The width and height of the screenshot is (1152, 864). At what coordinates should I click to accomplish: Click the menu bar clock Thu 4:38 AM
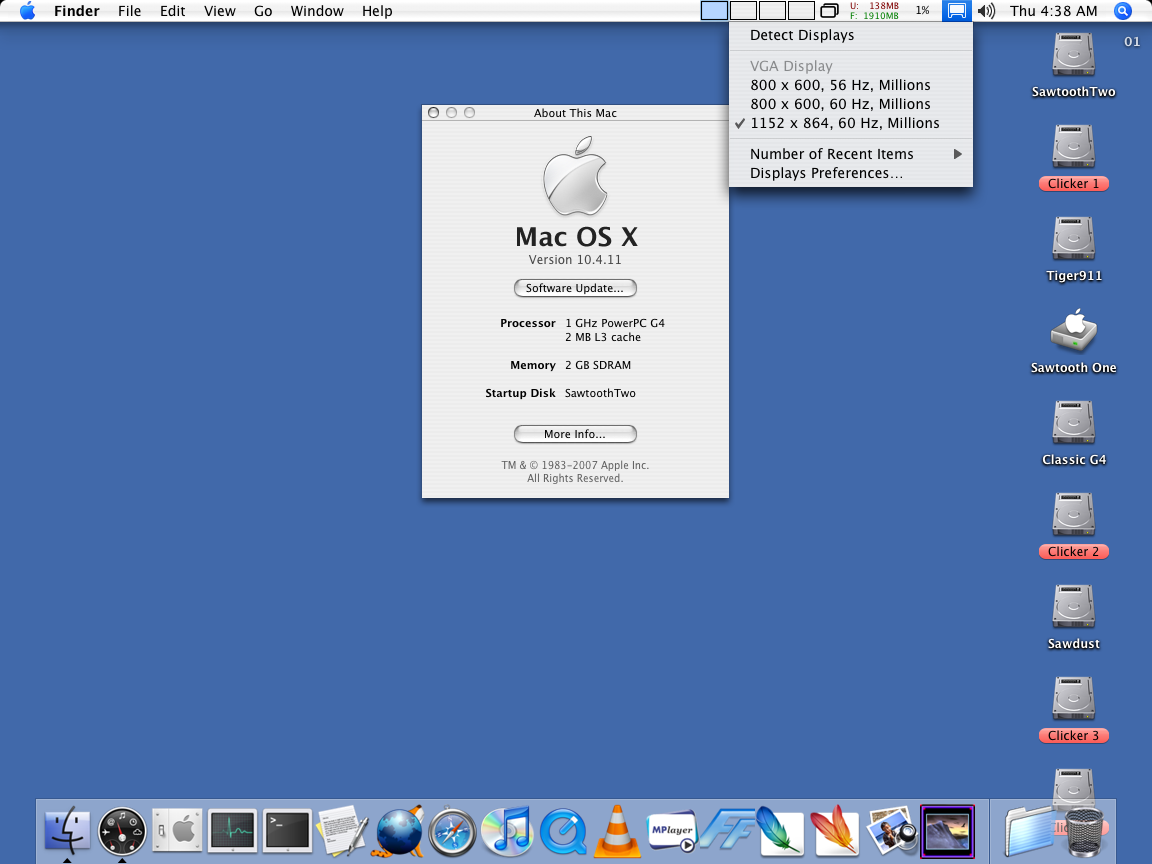pos(1054,11)
